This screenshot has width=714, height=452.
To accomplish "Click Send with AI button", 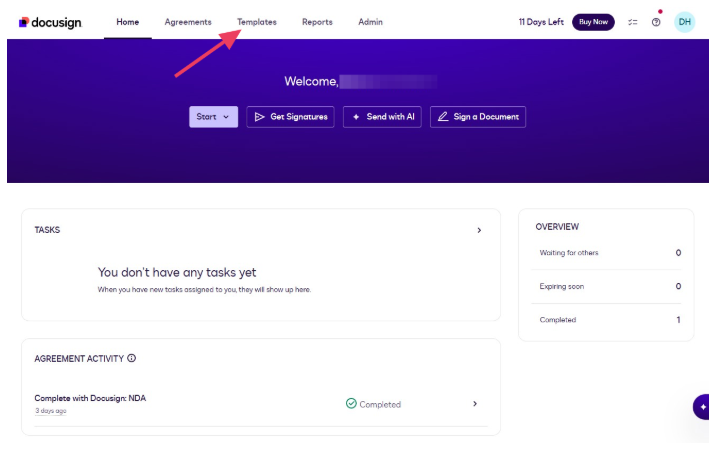I will (x=382, y=117).
